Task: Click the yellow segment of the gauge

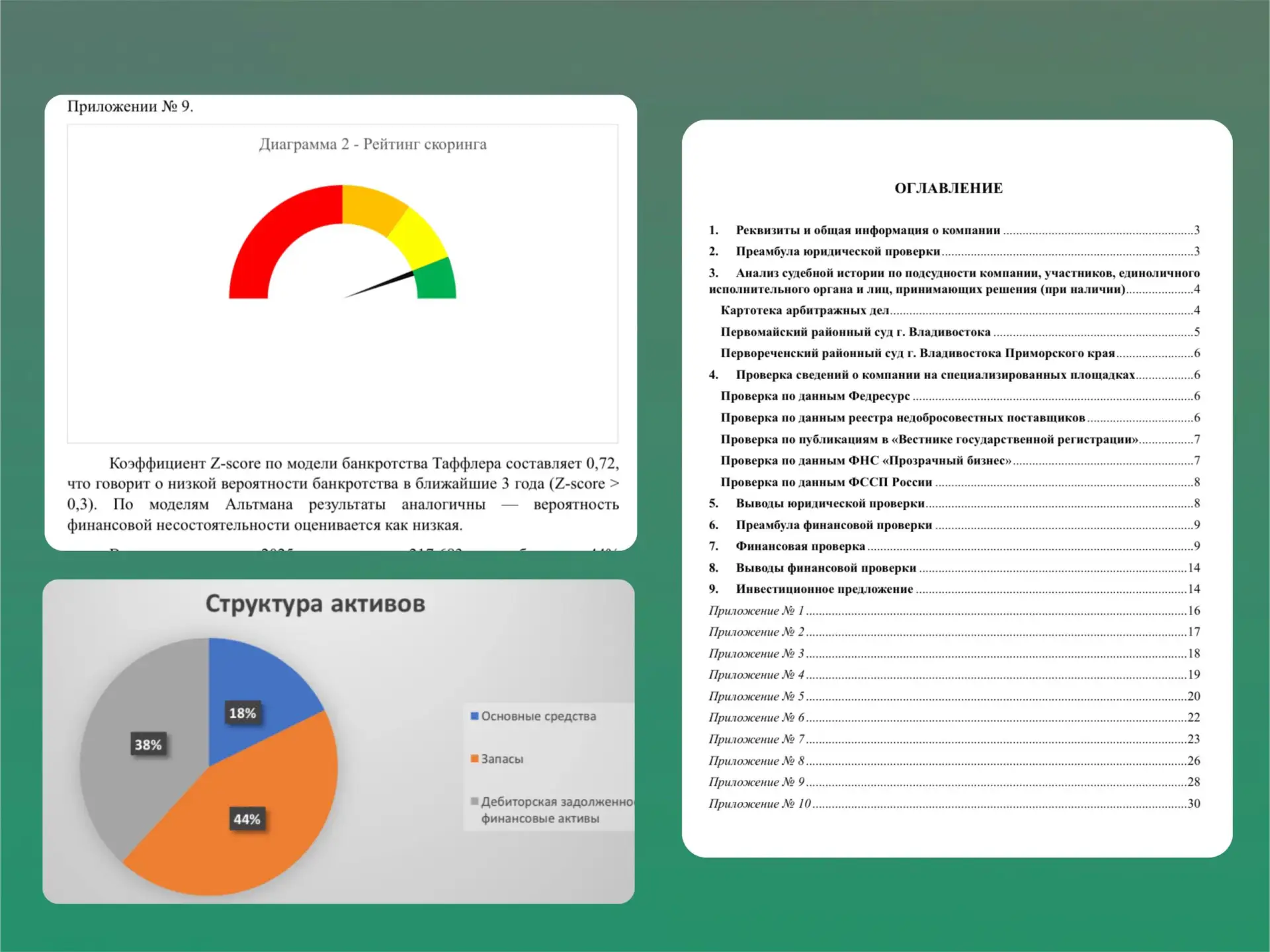Action: tap(420, 239)
